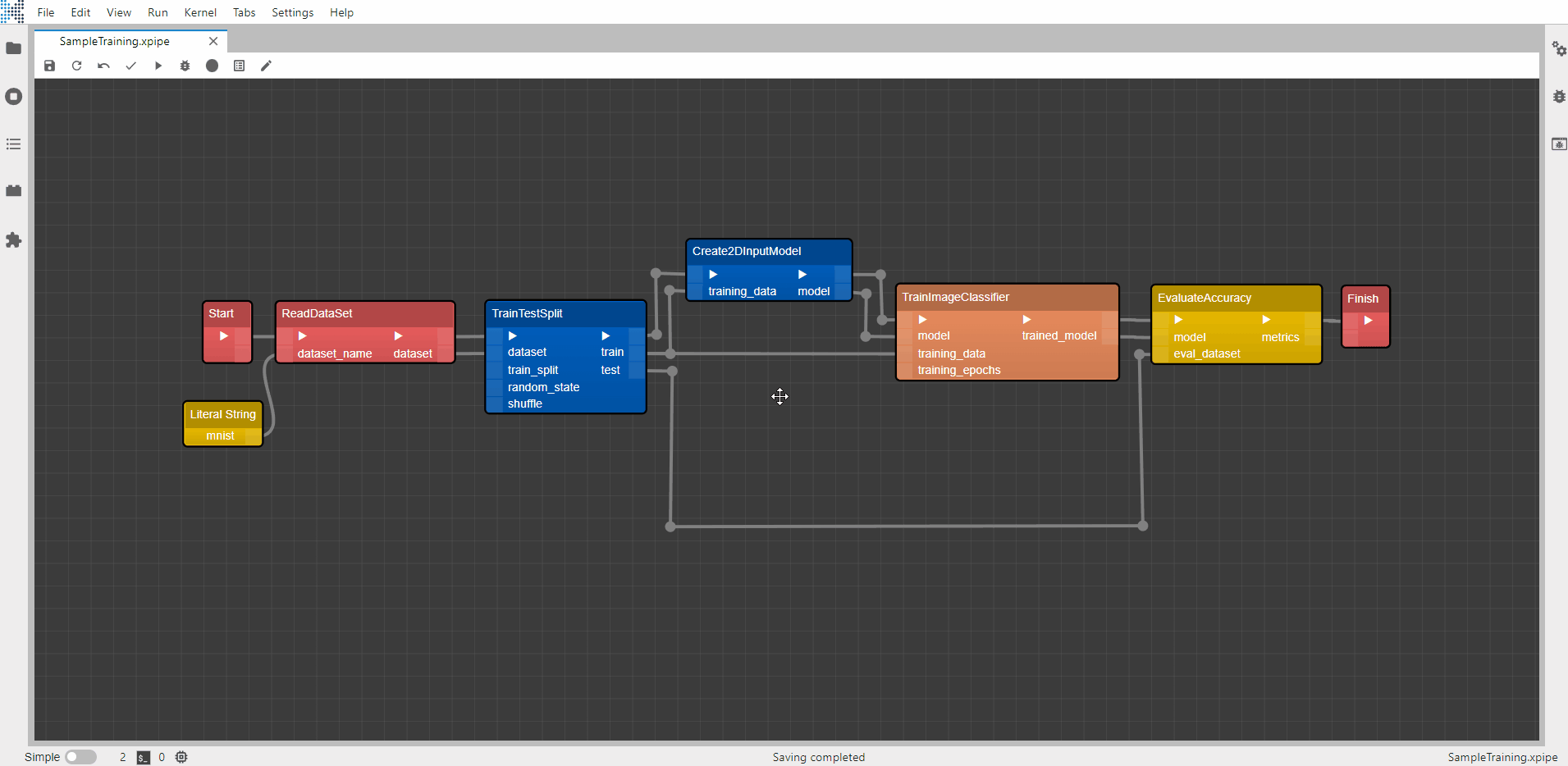Click the Undo arrow icon in the toolbar

(x=103, y=66)
